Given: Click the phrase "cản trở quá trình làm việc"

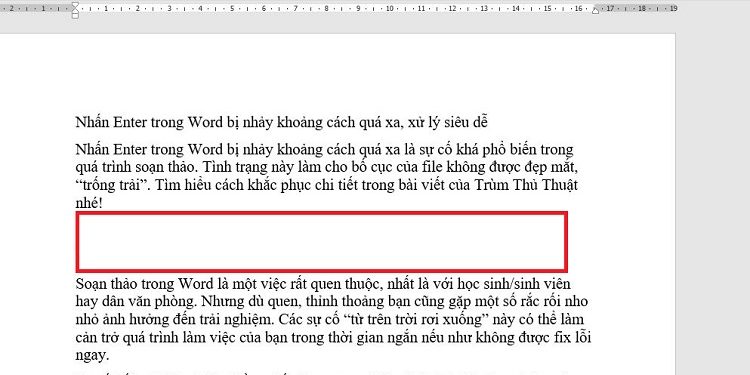Looking at the screenshot, I should tap(156, 338).
